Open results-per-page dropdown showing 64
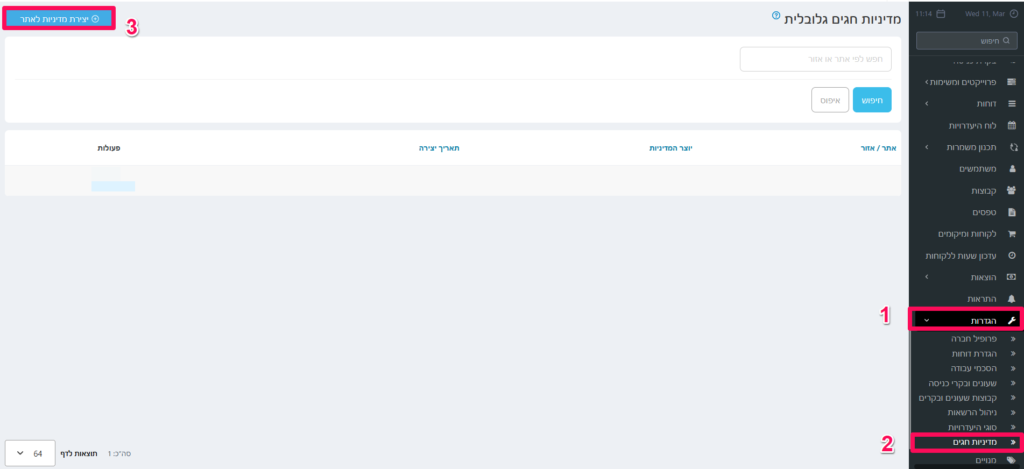The image size is (1024, 469). [31, 453]
